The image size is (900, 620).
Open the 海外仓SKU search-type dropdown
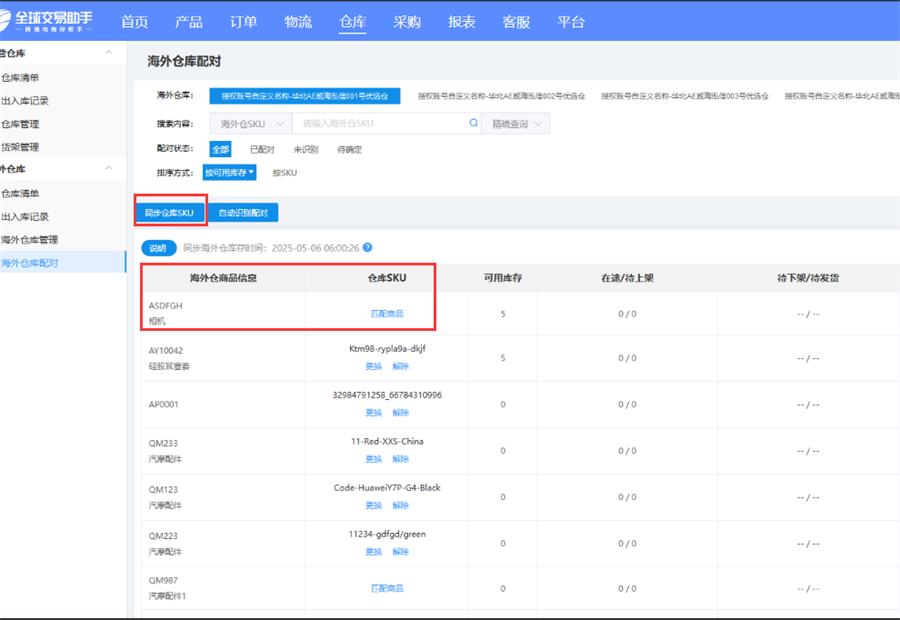point(251,123)
